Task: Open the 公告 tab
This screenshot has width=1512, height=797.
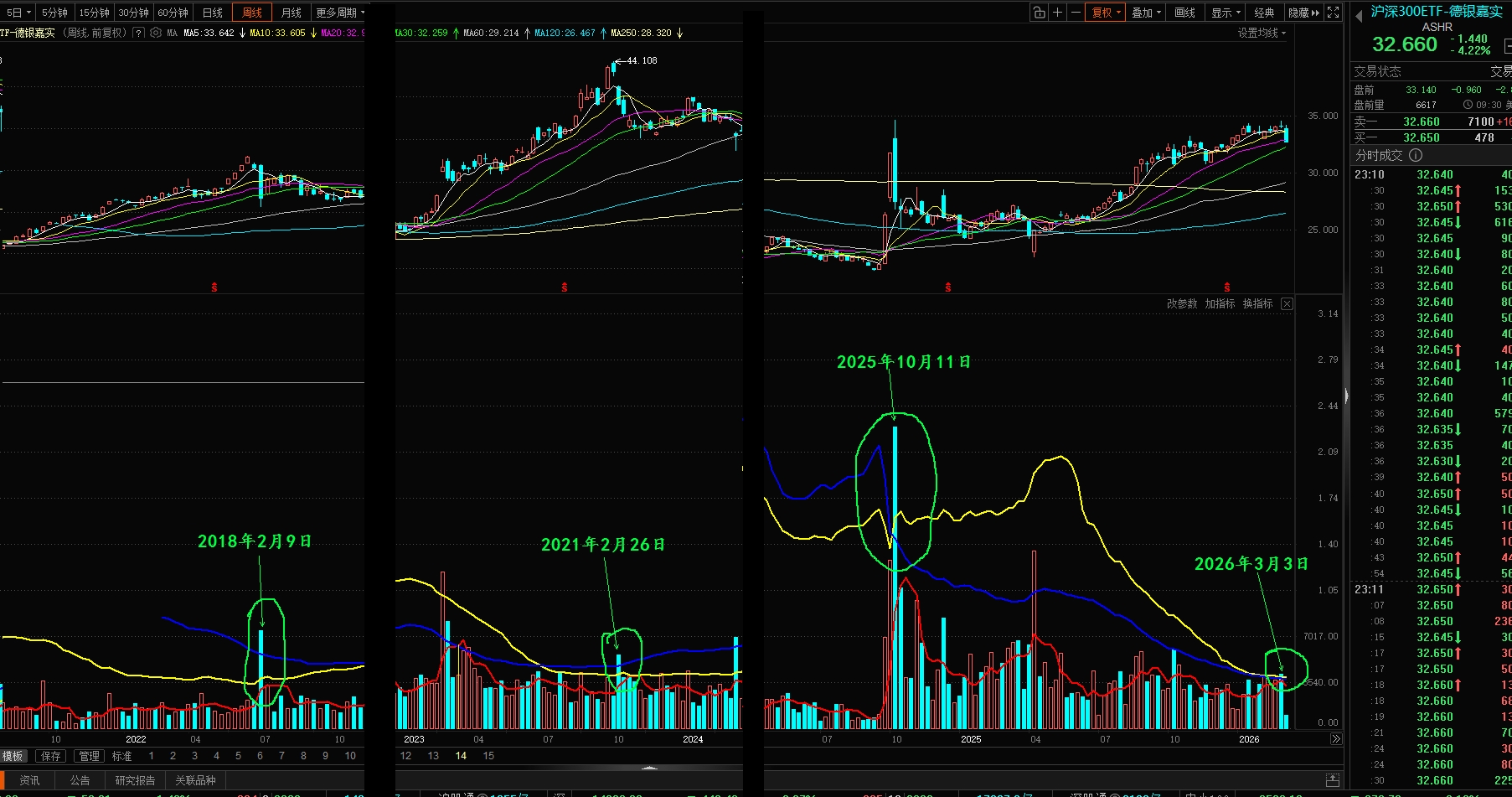Action: [x=80, y=780]
